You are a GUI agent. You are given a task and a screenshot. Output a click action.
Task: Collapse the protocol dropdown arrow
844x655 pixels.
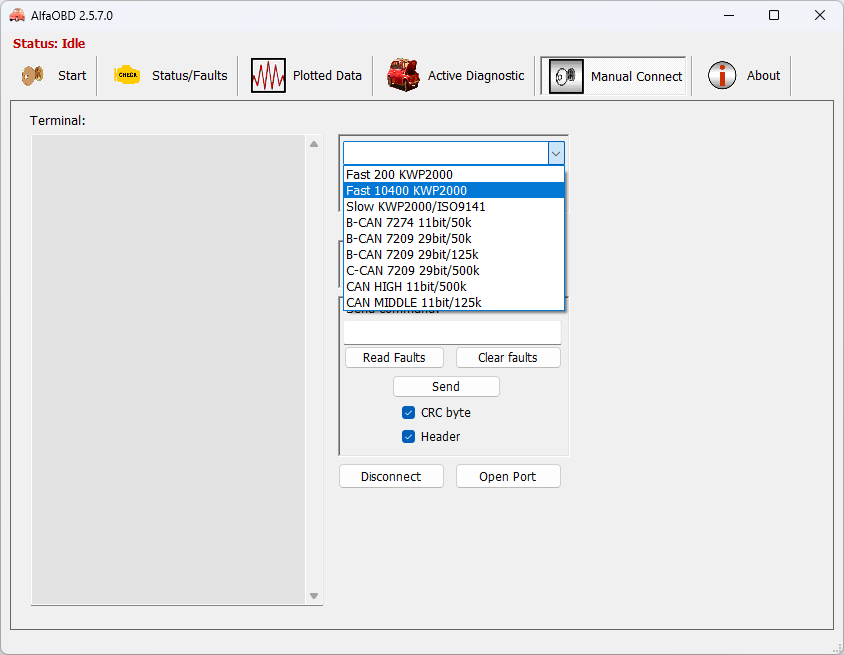tap(556, 153)
